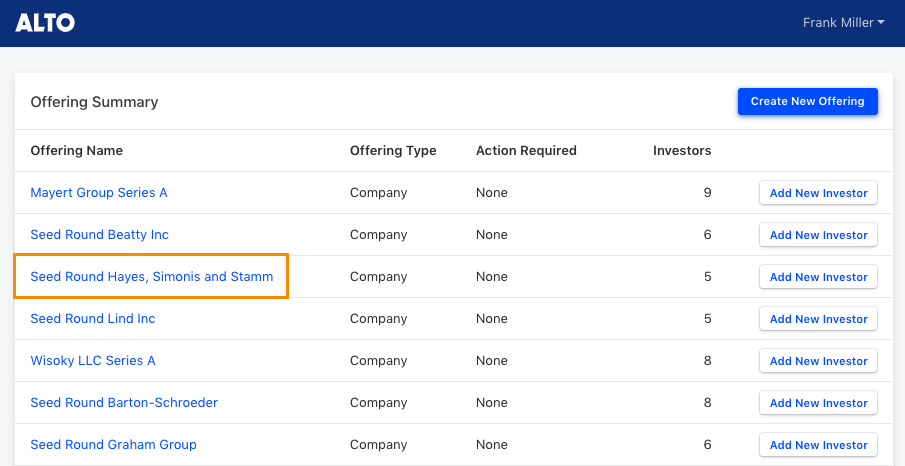905x466 pixels.
Task: Add New Investor to Seed Round Barton-Schroeder
Action: (x=818, y=403)
